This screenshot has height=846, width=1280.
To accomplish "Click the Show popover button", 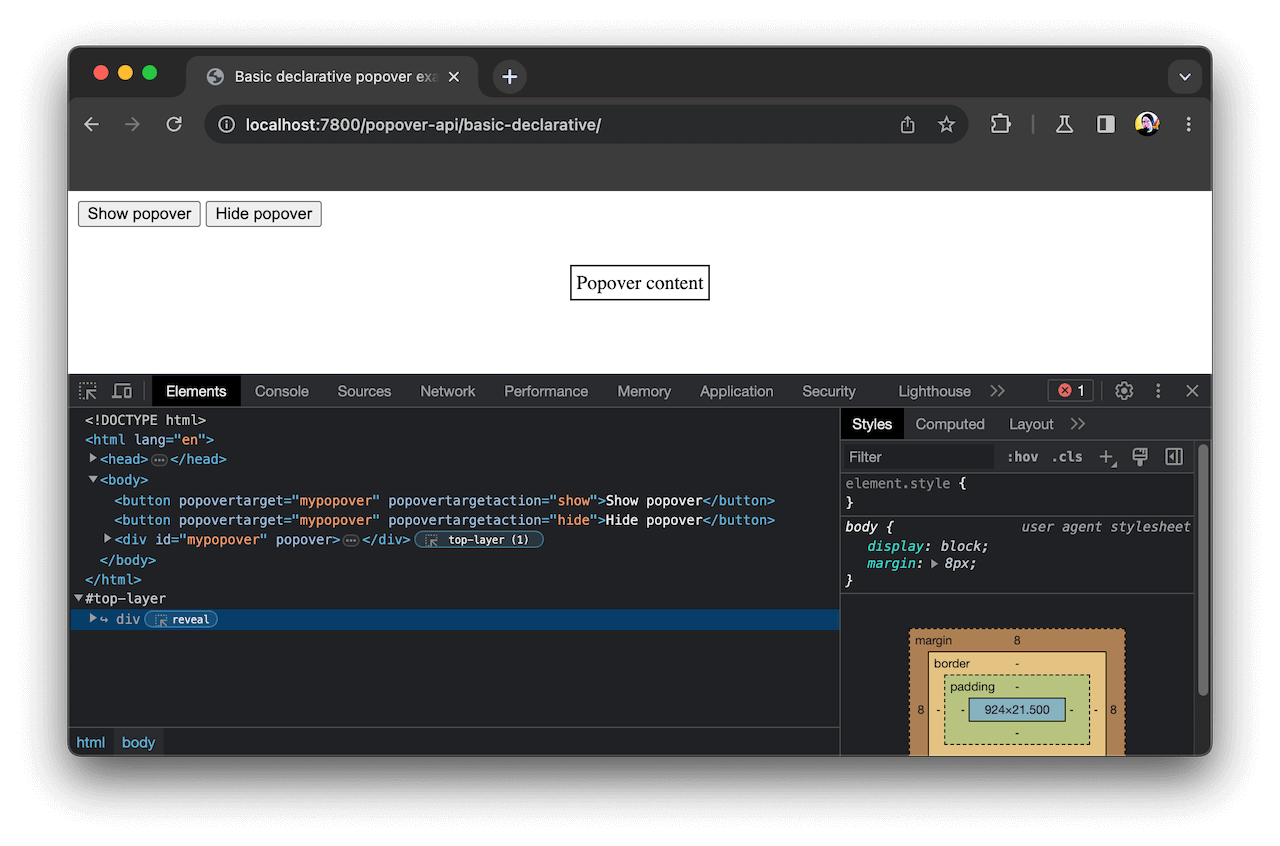I will pyautogui.click(x=138, y=213).
